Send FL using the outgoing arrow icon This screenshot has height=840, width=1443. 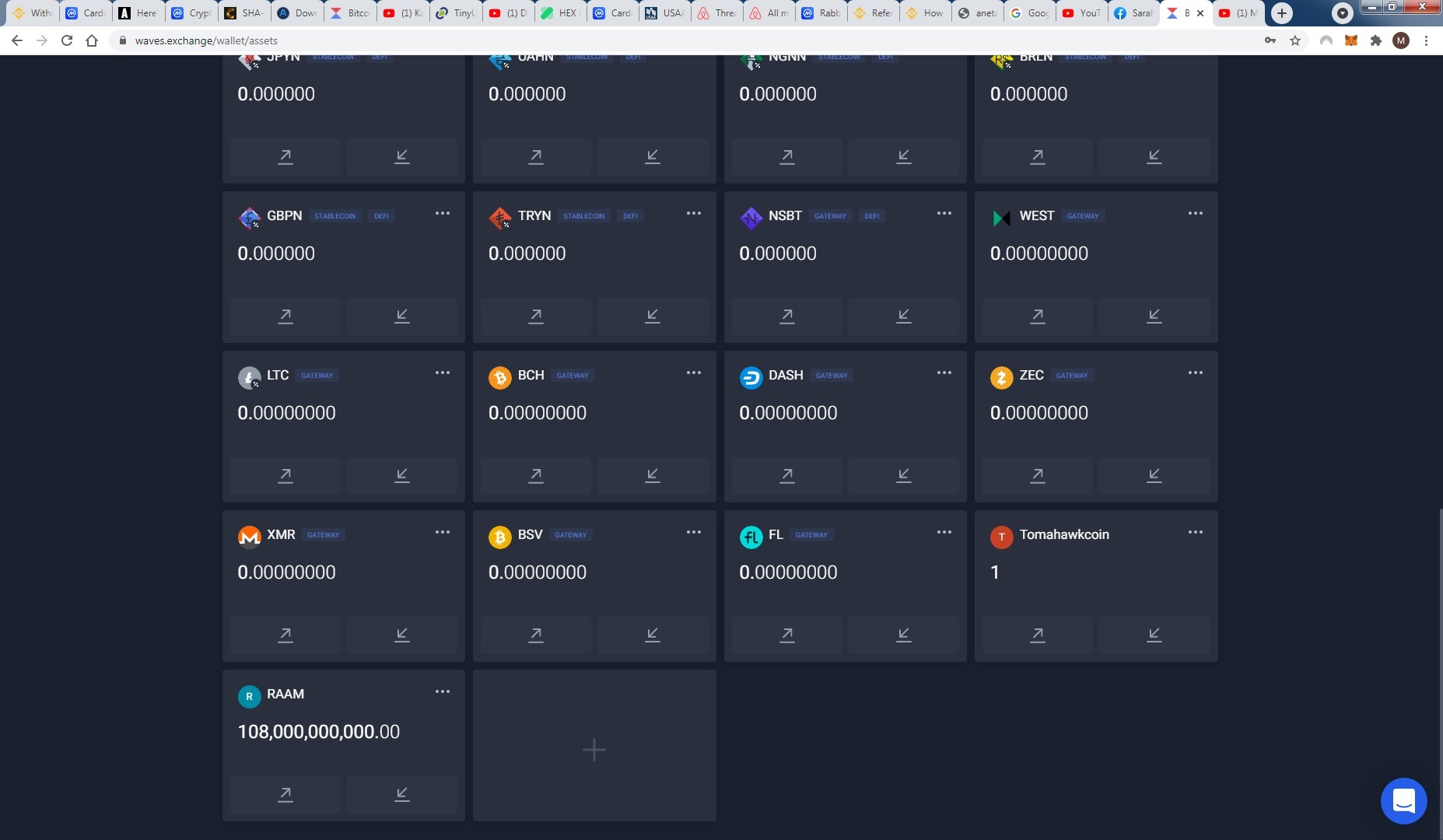[787, 635]
